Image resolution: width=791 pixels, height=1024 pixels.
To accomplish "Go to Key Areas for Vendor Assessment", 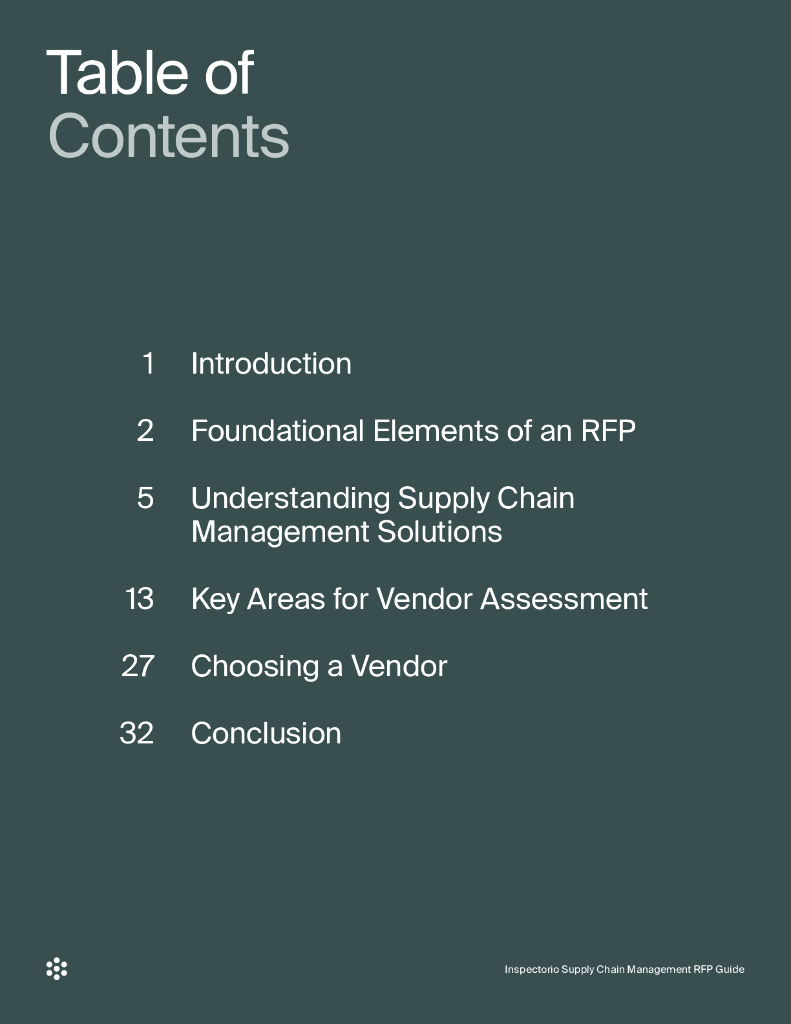I will click(x=419, y=599).
